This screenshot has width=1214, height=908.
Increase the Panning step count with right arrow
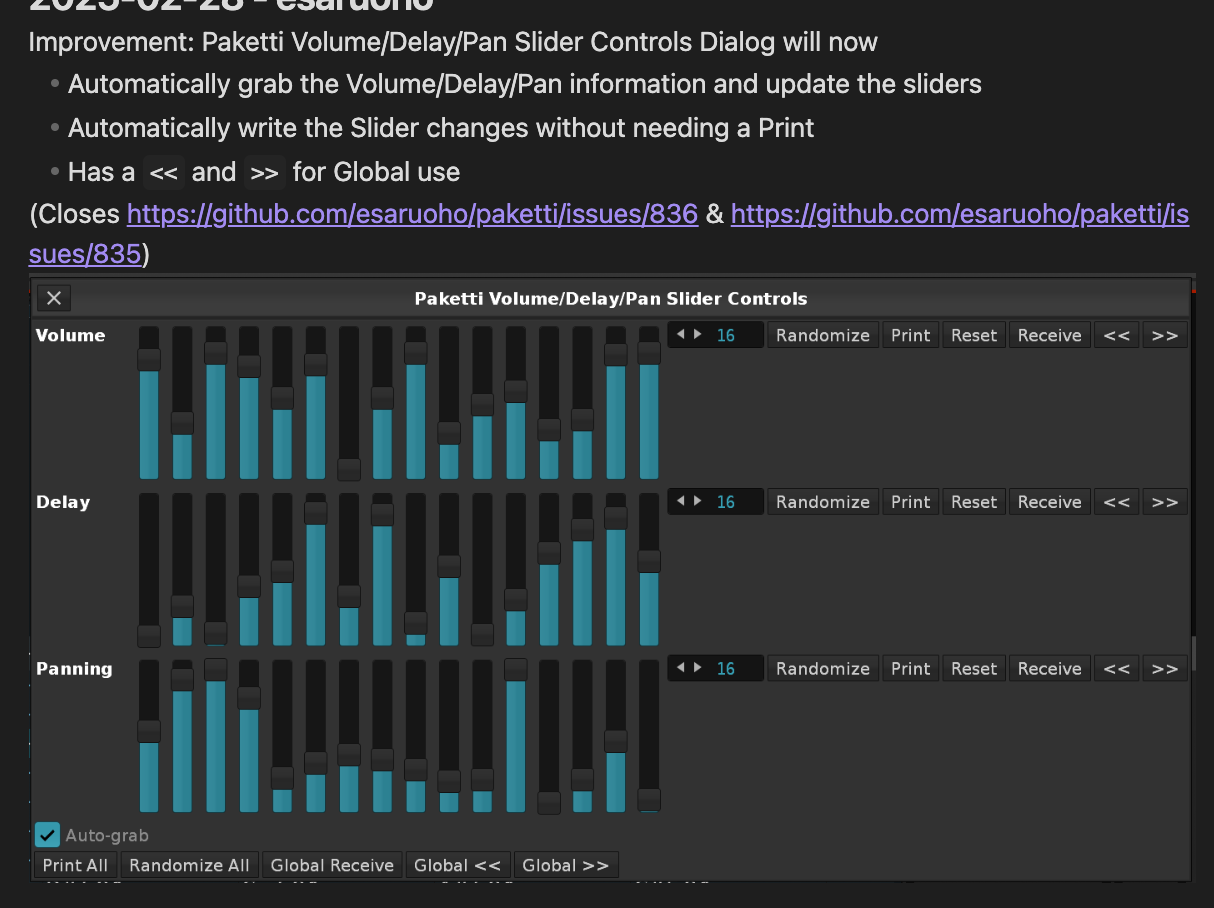tap(697, 668)
